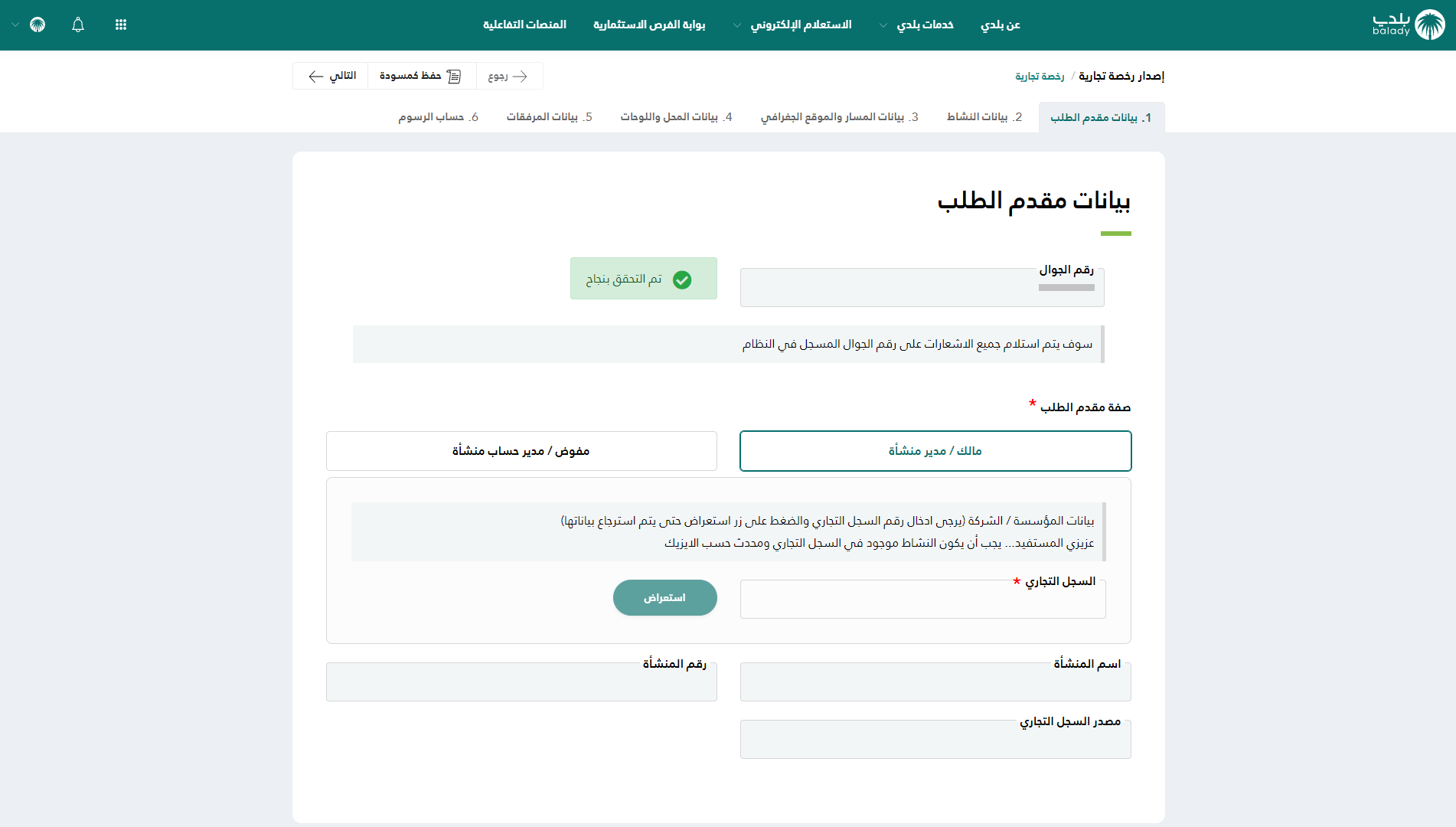Click the save draft document icon
This screenshot has width=1456, height=827.
tap(454, 76)
